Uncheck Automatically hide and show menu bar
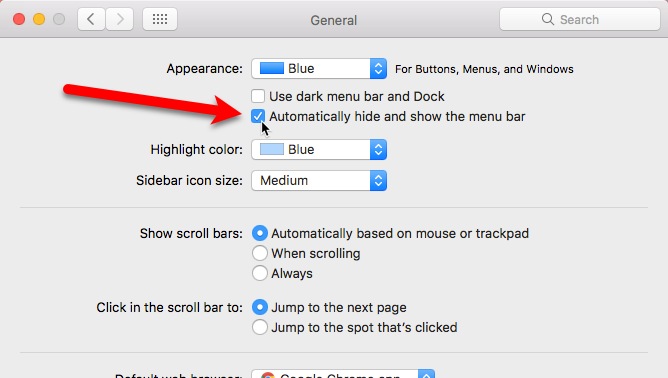The image size is (668, 378). pyautogui.click(x=258, y=116)
